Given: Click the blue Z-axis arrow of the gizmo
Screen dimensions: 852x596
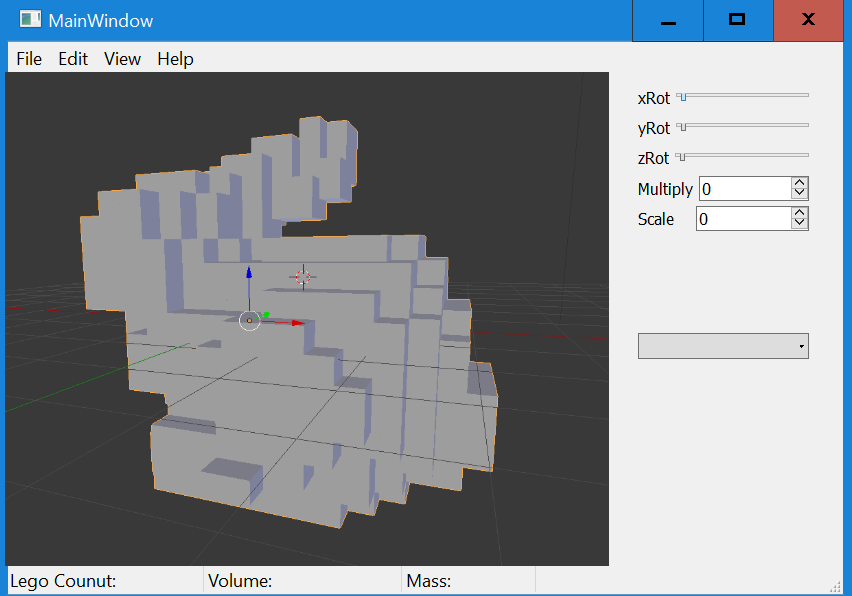Looking at the screenshot, I should tap(249, 272).
